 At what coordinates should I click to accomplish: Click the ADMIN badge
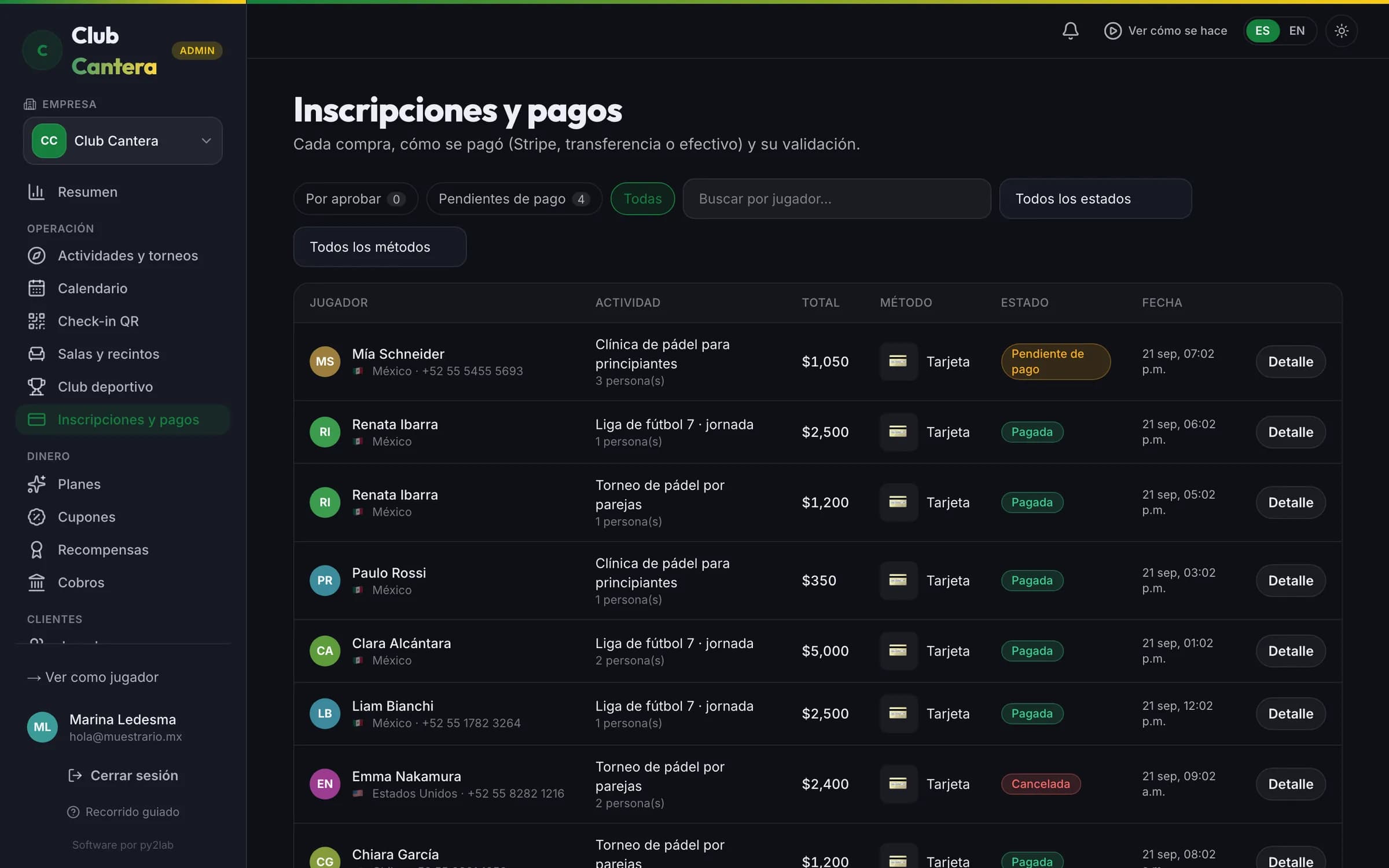197,50
